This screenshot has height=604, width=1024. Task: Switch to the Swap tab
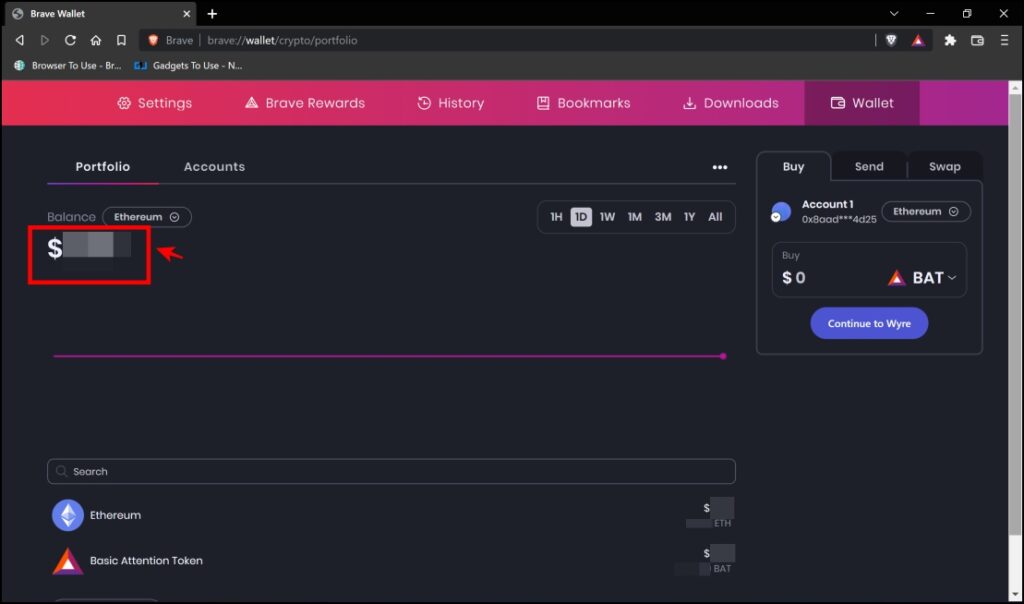tap(945, 167)
